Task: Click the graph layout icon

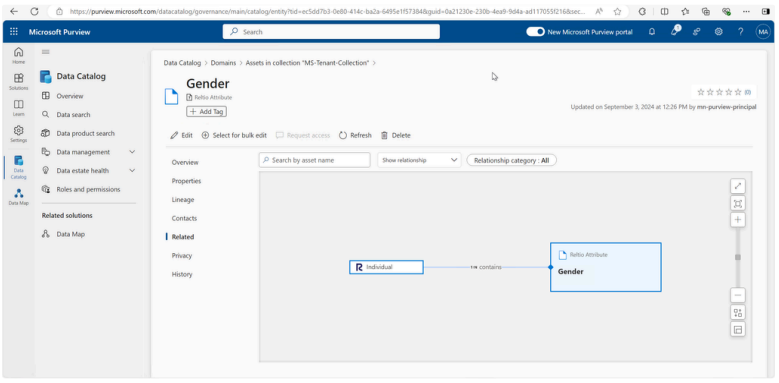Action: (x=738, y=312)
